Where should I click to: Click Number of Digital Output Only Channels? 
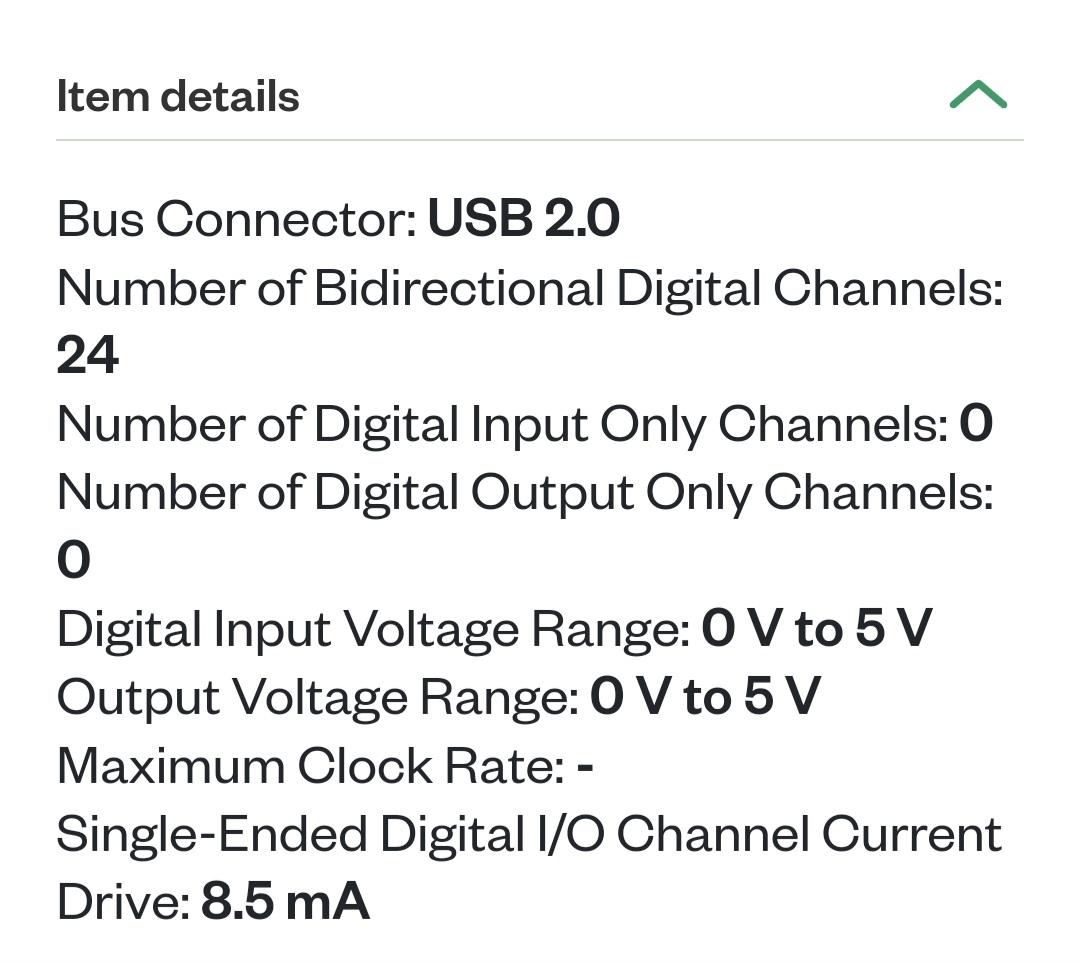pyautogui.click(x=526, y=492)
